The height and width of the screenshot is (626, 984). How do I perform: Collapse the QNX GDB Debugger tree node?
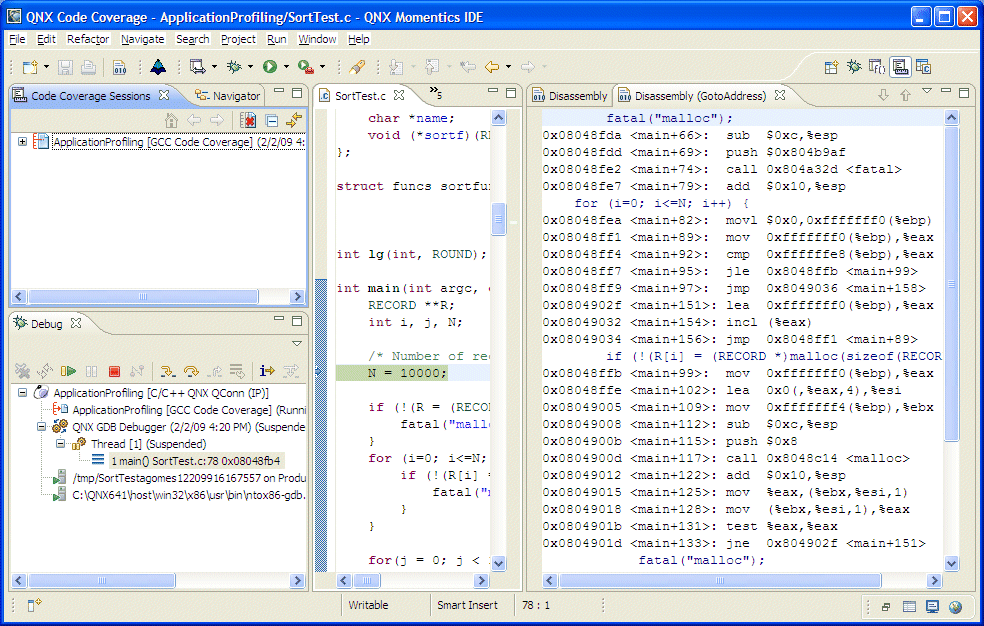click(x=42, y=426)
